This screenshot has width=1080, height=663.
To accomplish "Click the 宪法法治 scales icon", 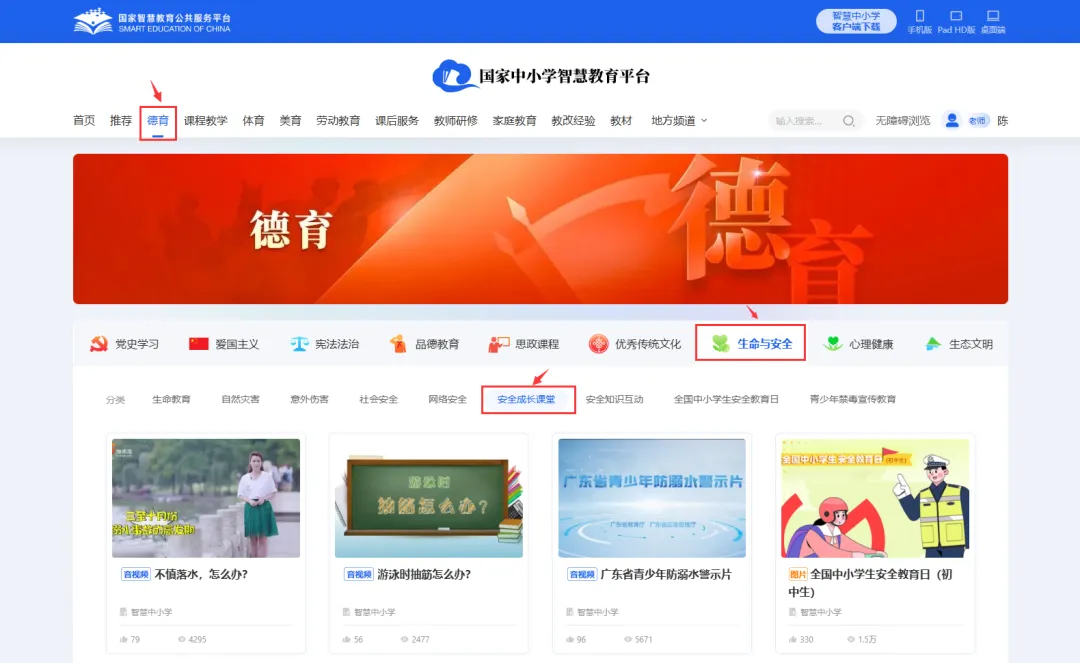I will 299,344.
